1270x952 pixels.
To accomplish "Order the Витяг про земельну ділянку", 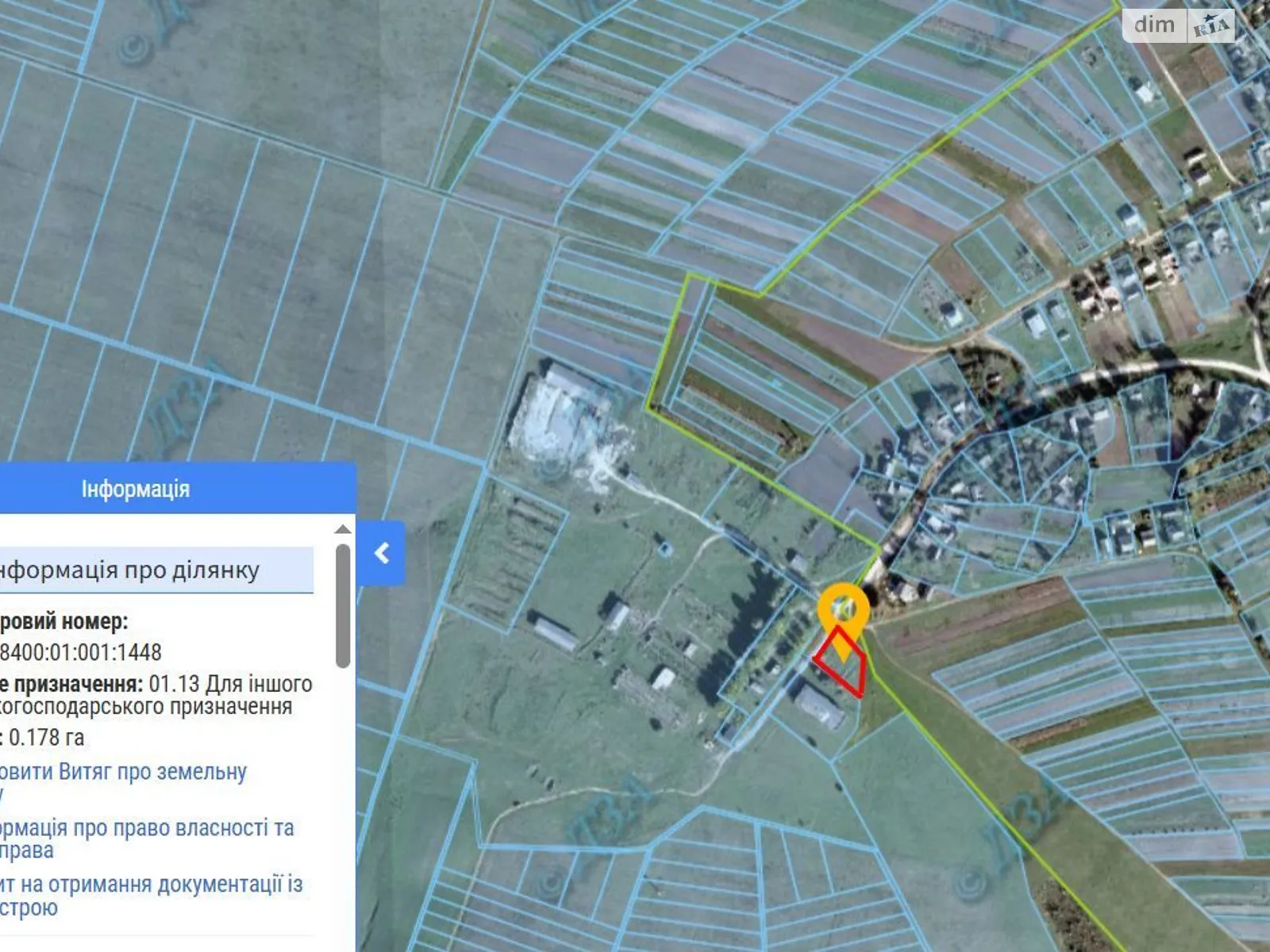I will click(123, 773).
